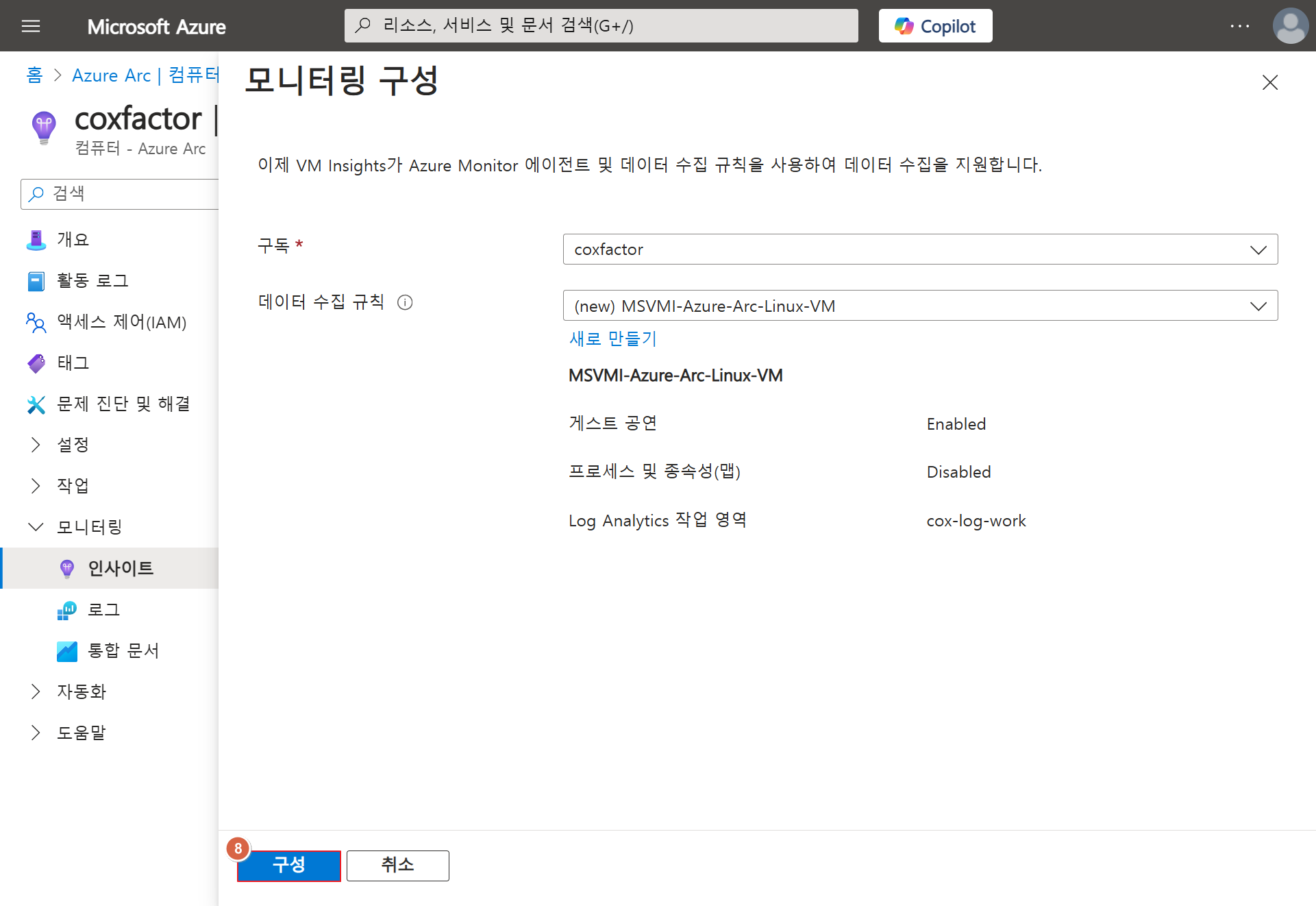1316x906 pixels.
Task: Click the 새로 만들기 link
Action: click(x=612, y=339)
